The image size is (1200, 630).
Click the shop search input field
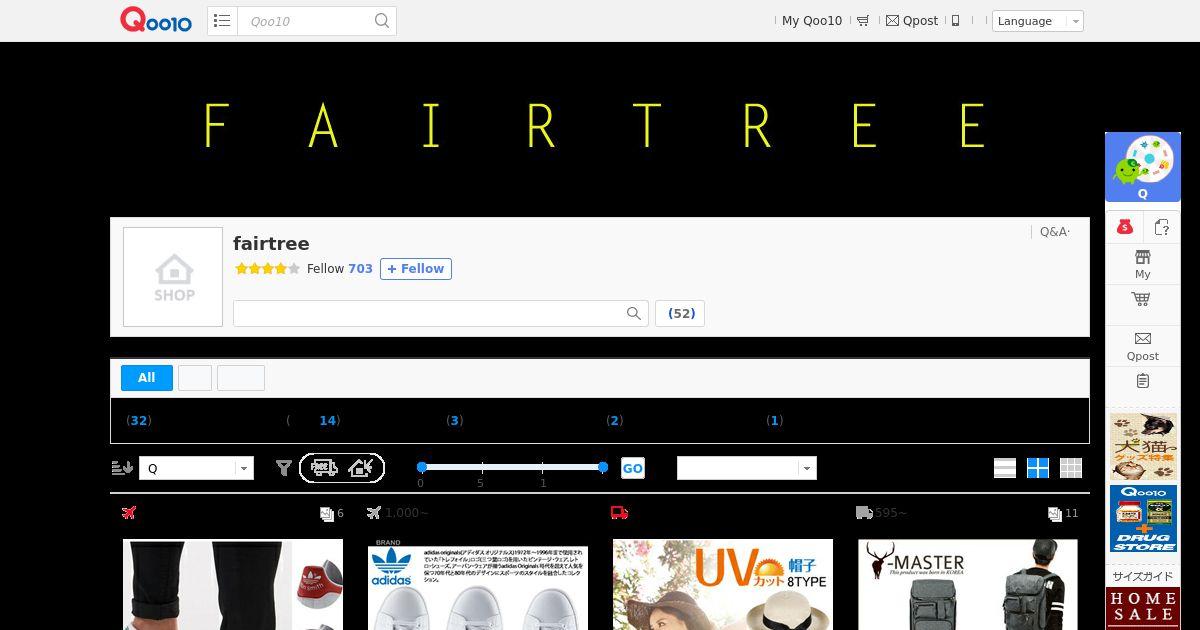pyautogui.click(x=430, y=313)
